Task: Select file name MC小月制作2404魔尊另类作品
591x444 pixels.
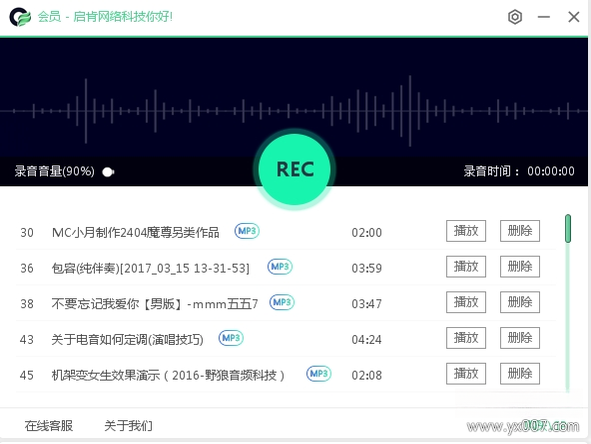Action: pyautogui.click(x=135, y=233)
